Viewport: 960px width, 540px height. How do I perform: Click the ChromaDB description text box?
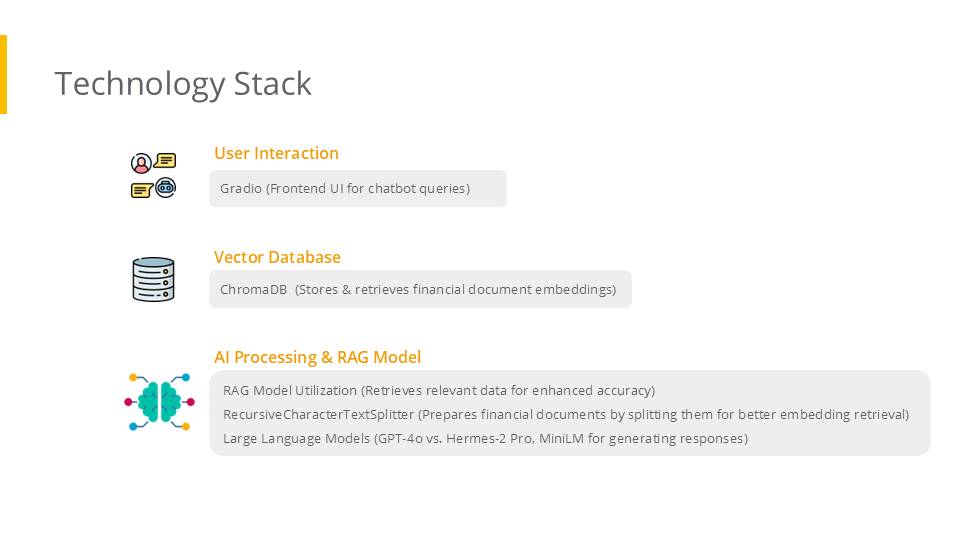click(x=419, y=289)
